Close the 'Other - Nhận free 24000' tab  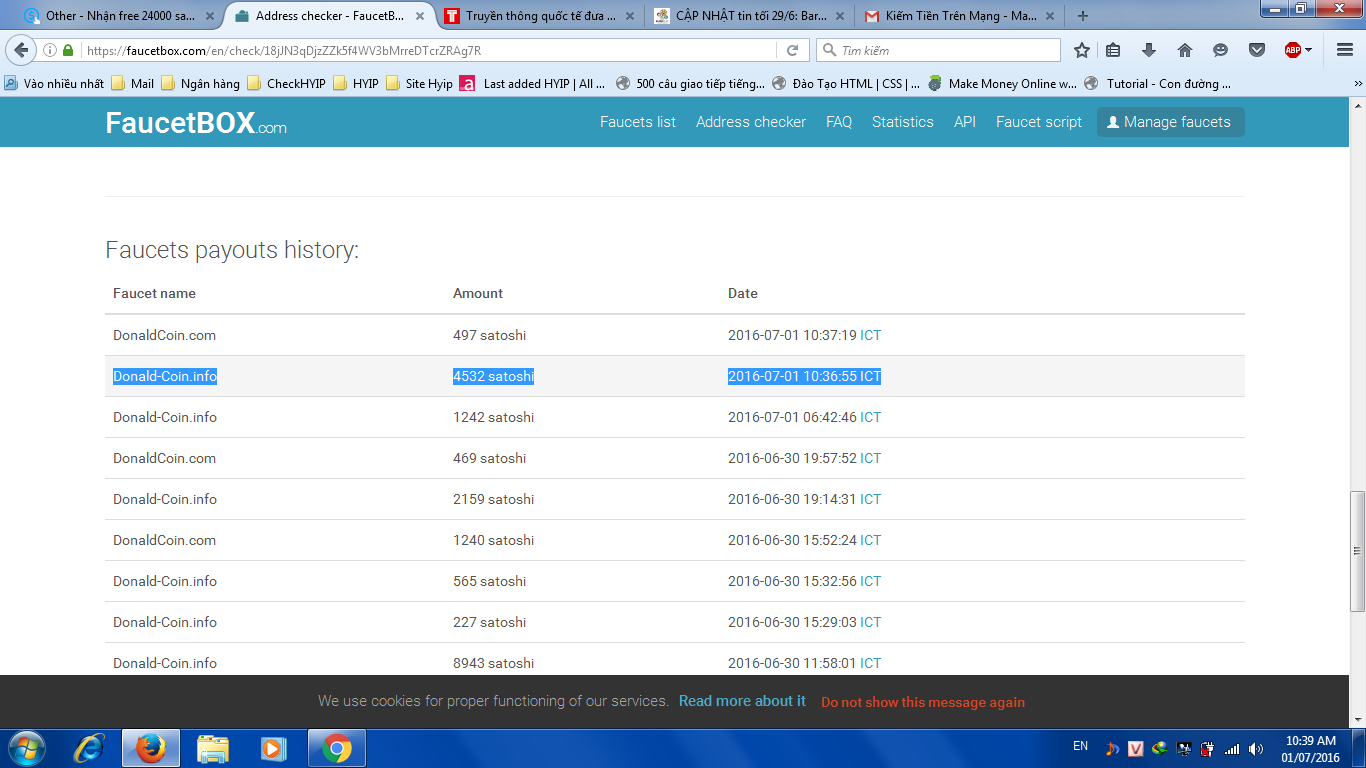coord(208,16)
